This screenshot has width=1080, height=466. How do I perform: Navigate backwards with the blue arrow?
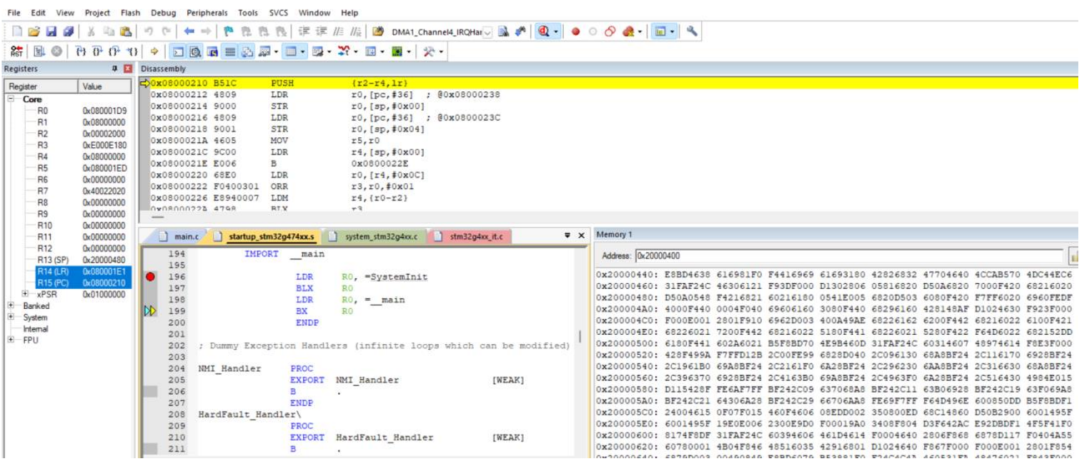point(189,32)
